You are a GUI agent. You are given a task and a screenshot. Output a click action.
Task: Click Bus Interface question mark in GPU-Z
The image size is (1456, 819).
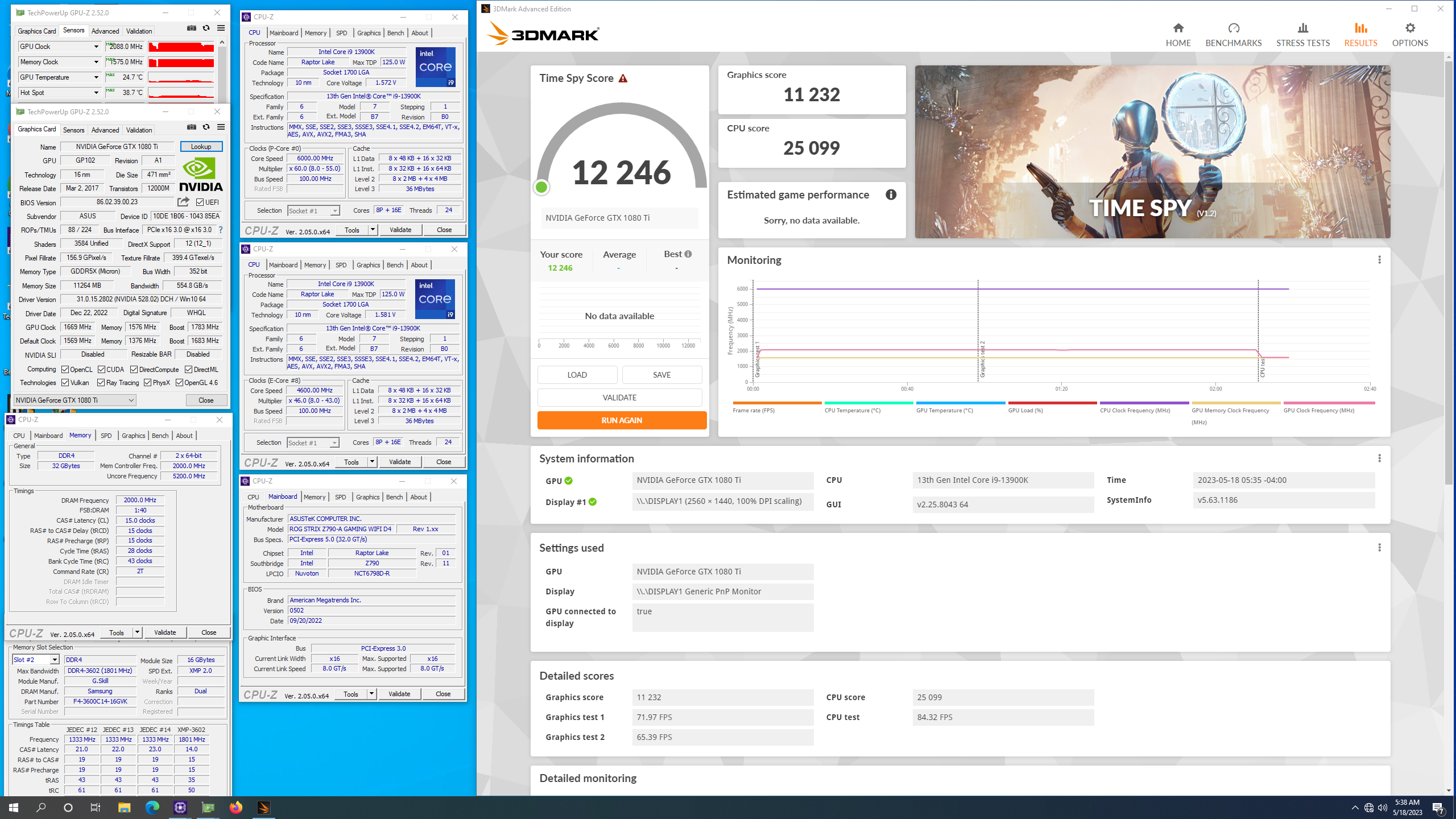(221, 230)
